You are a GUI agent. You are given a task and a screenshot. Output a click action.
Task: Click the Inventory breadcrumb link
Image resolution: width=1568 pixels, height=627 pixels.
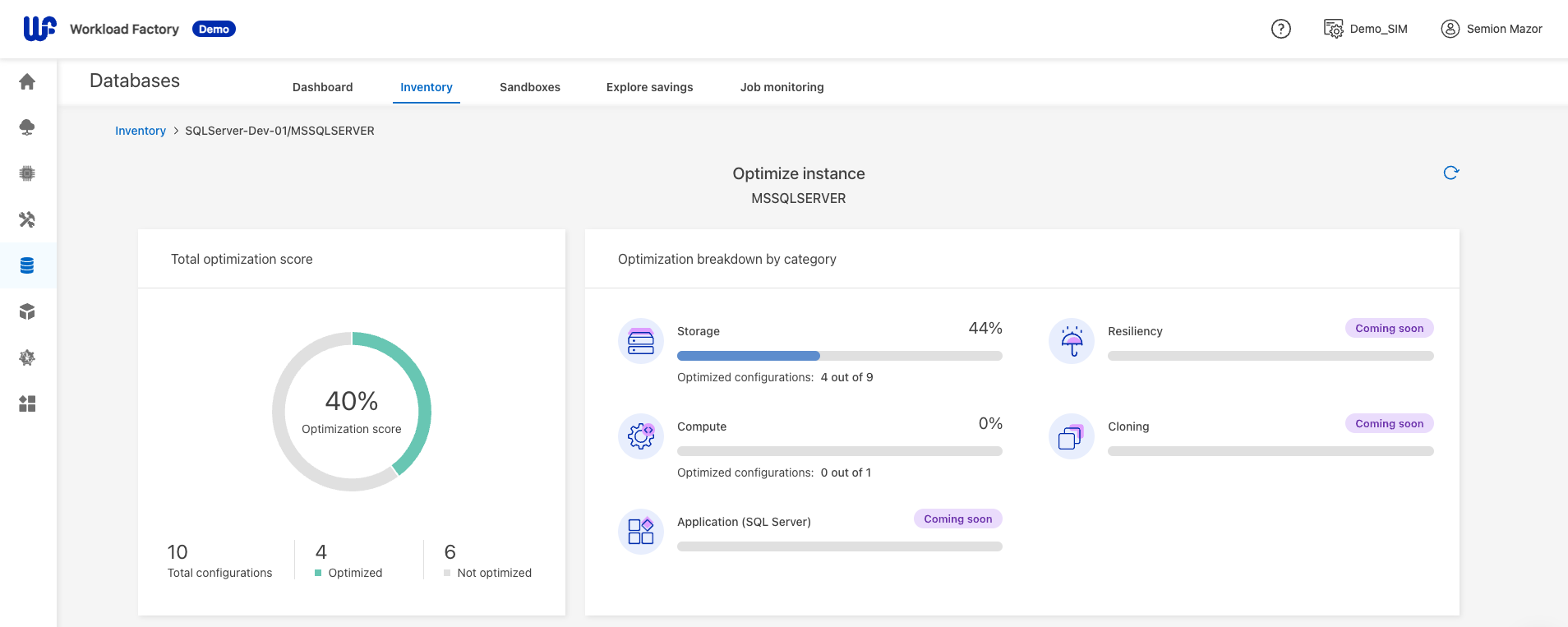pyautogui.click(x=141, y=131)
